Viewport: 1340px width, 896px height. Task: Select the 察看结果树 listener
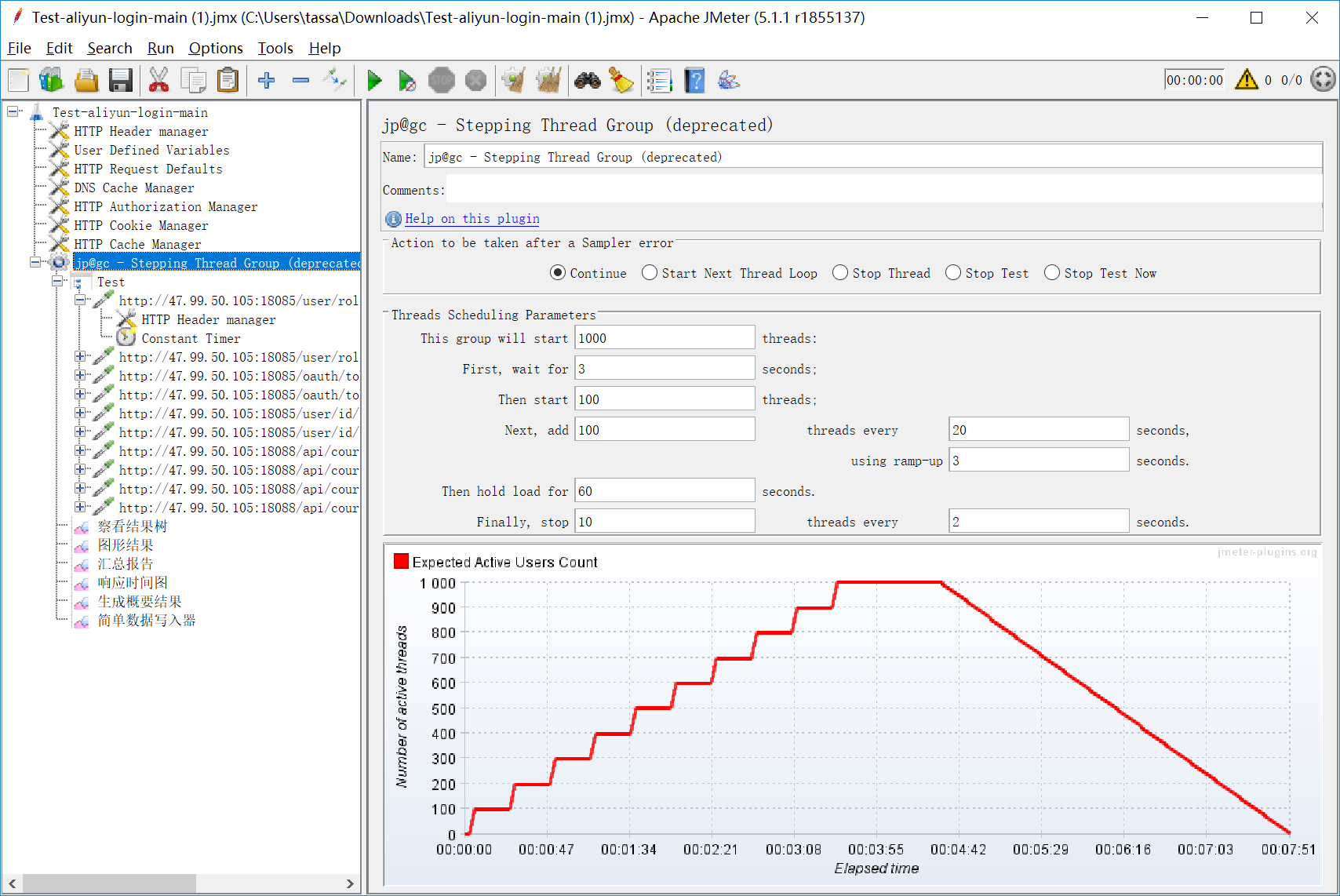[132, 526]
